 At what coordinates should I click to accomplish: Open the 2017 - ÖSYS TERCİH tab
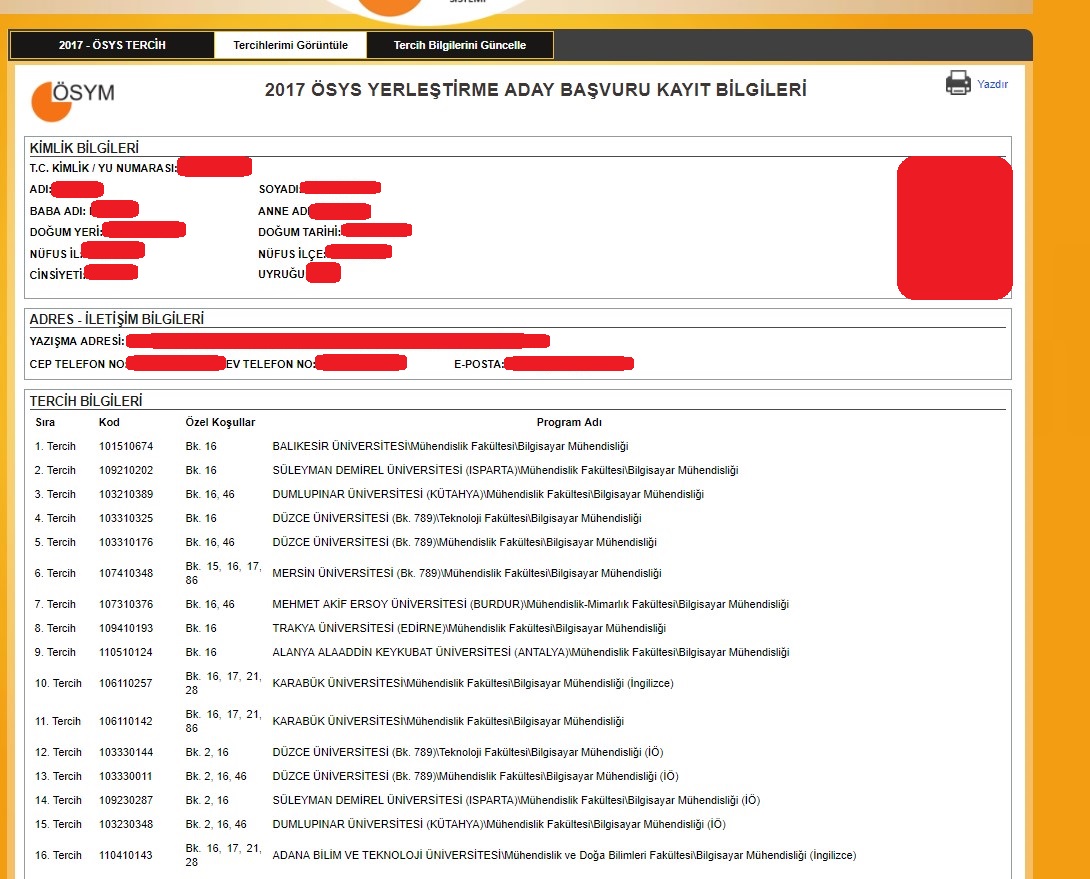tap(112, 45)
